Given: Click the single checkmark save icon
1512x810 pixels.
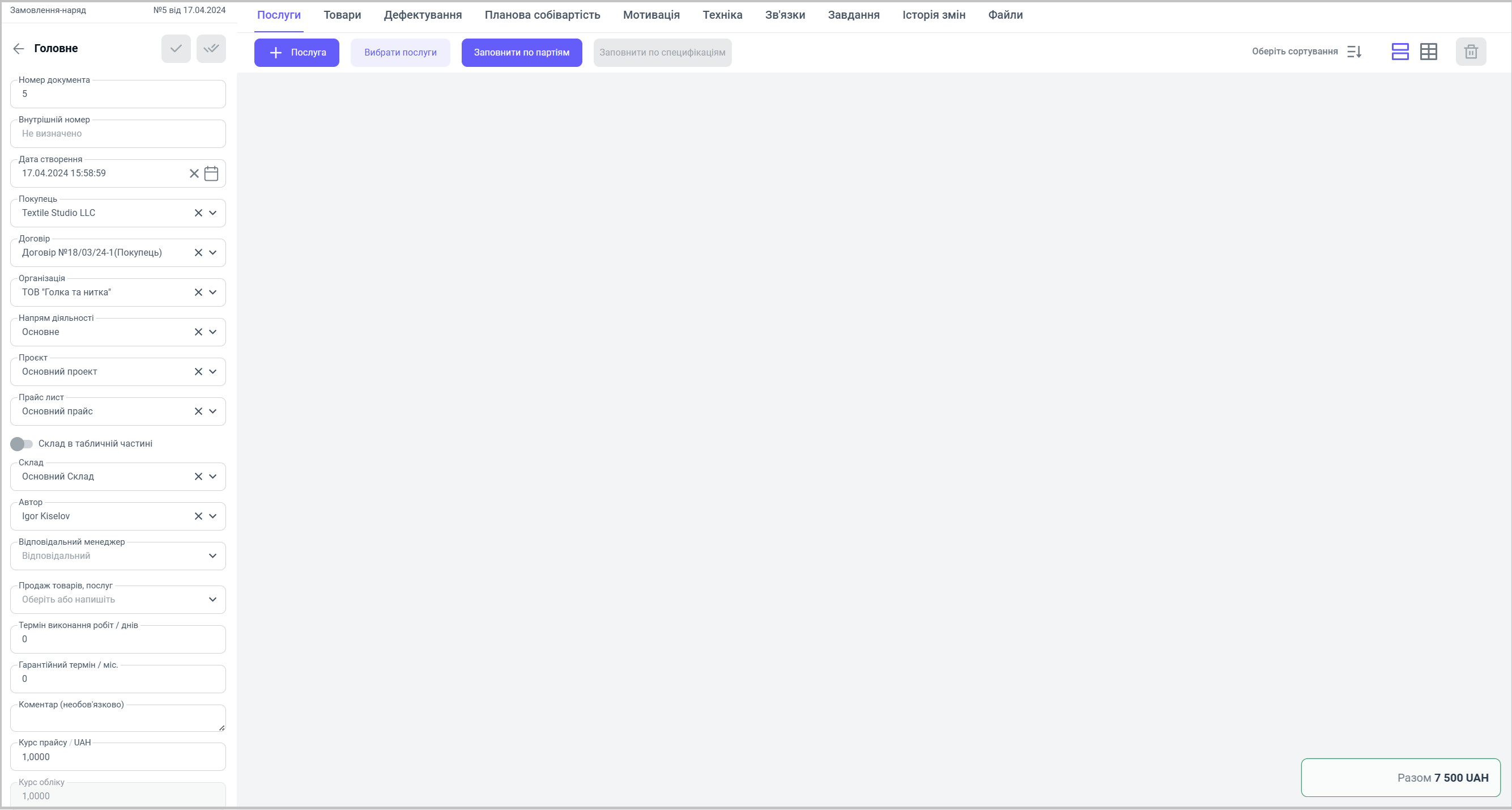Looking at the screenshot, I should [x=176, y=49].
